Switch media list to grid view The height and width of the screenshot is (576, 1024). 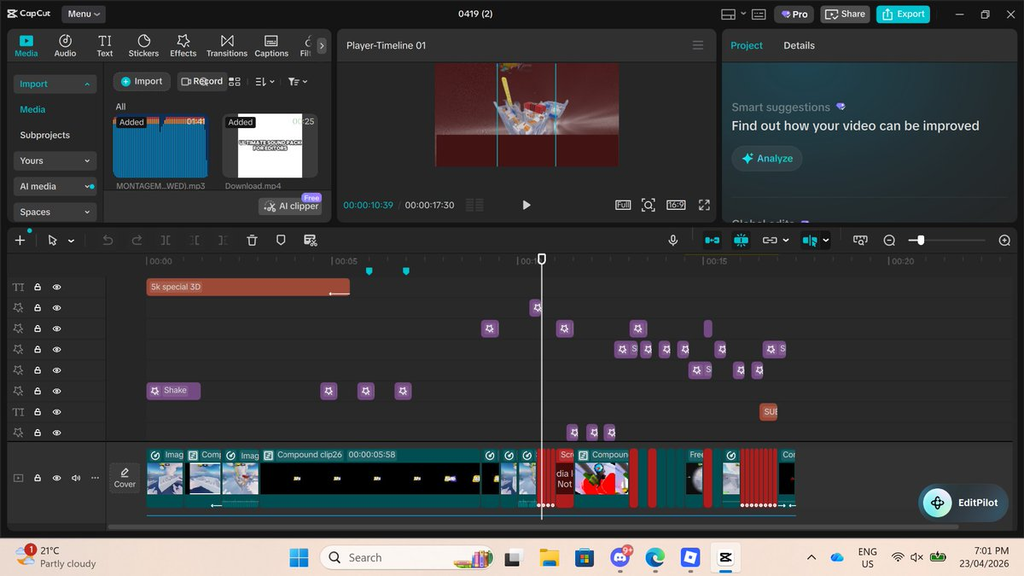pos(235,82)
